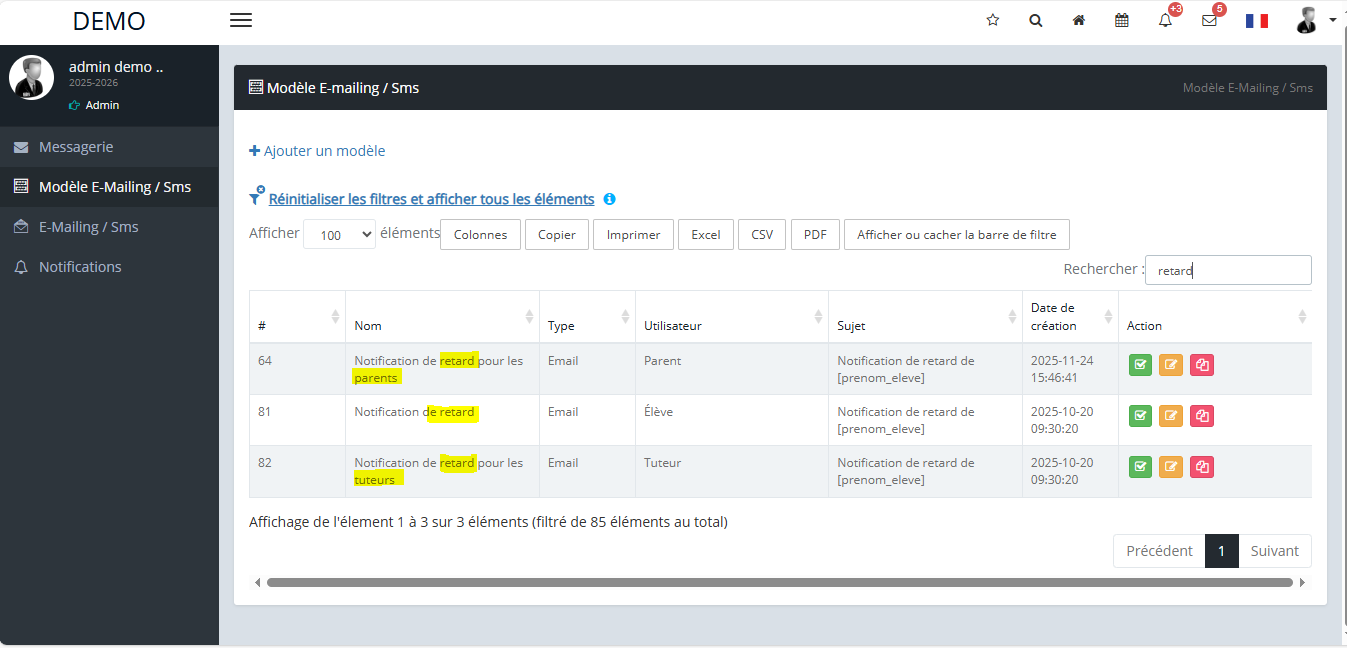The width and height of the screenshot is (1347, 648).
Task: Toggle sidebar with hamburger menu icon
Action: [241, 20]
